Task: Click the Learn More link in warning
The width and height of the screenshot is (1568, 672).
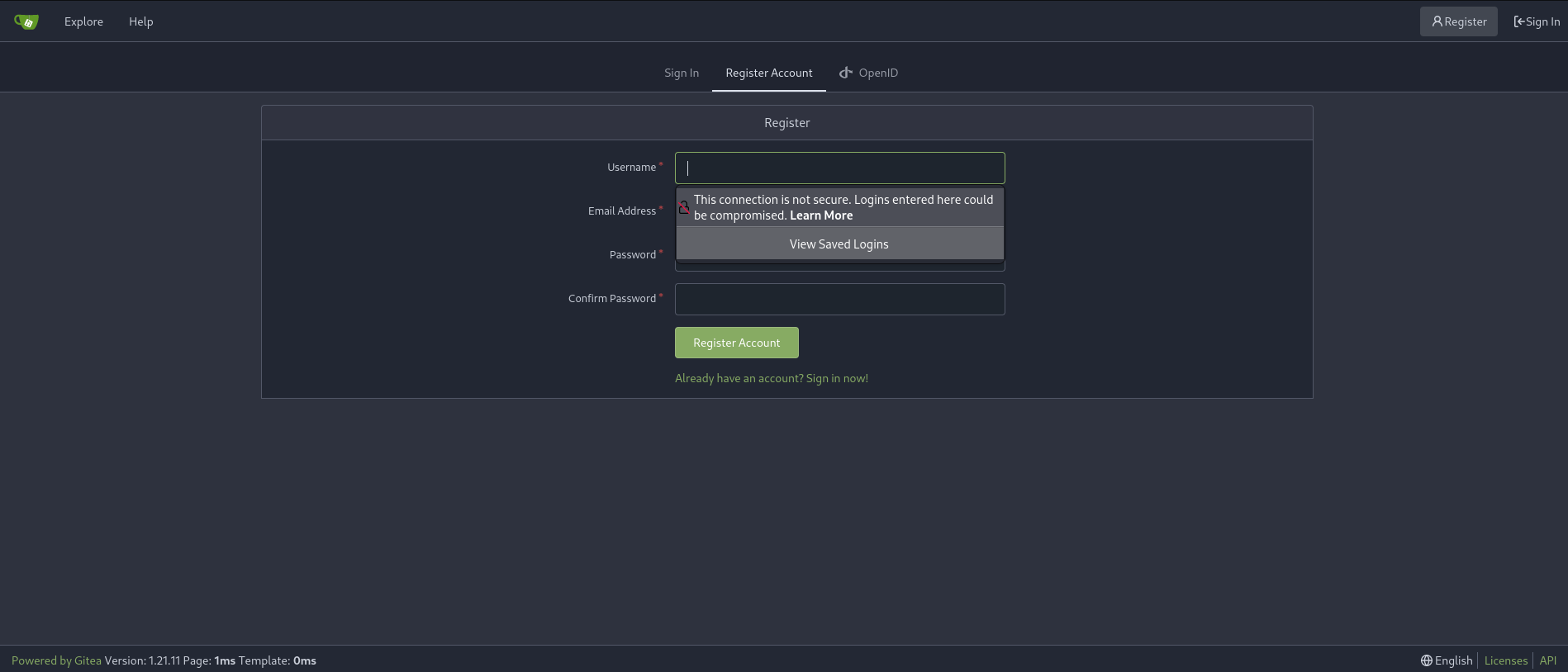Action: (820, 215)
